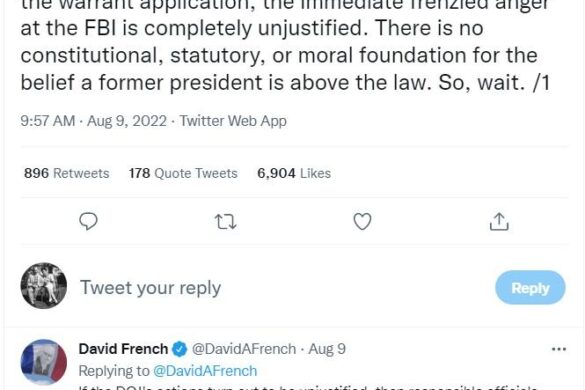Click the 9:57 AM Aug 9, 2022 timestamp
Screen dimensions: 585x390
(94, 121)
